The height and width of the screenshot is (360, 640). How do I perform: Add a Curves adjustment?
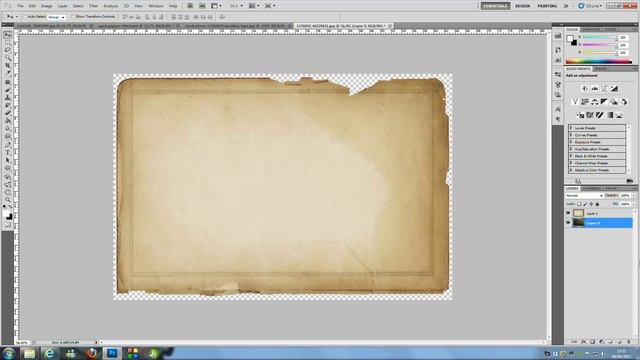tap(604, 89)
